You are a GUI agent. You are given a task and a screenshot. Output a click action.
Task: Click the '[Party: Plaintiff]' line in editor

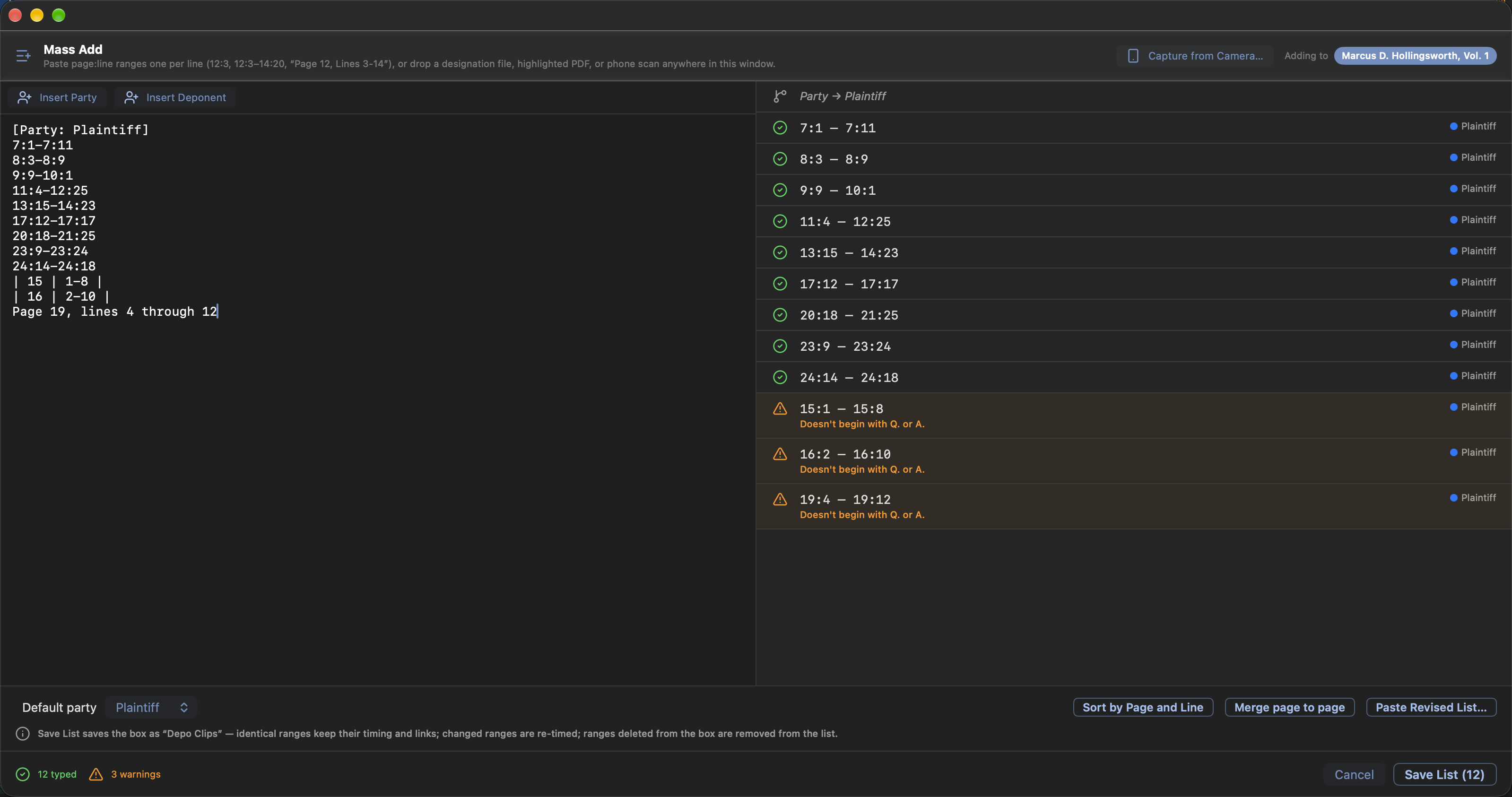pos(80,130)
